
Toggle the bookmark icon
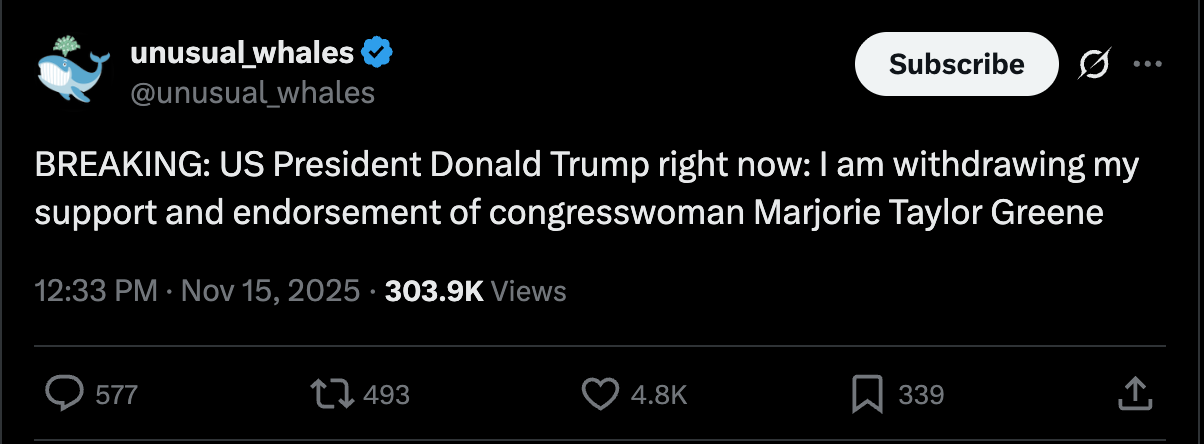coord(866,394)
